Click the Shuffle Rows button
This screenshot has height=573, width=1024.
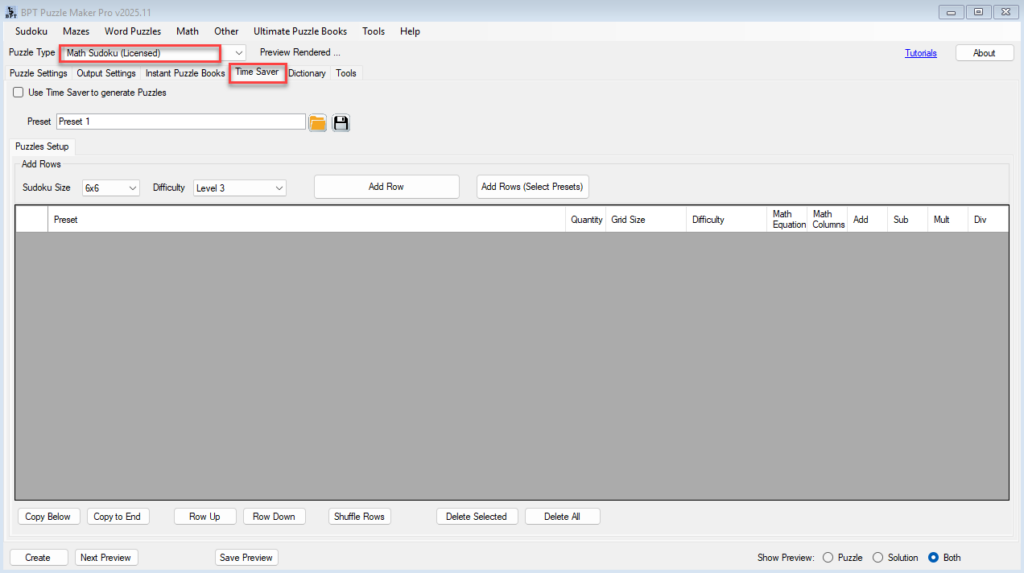[x=359, y=516]
